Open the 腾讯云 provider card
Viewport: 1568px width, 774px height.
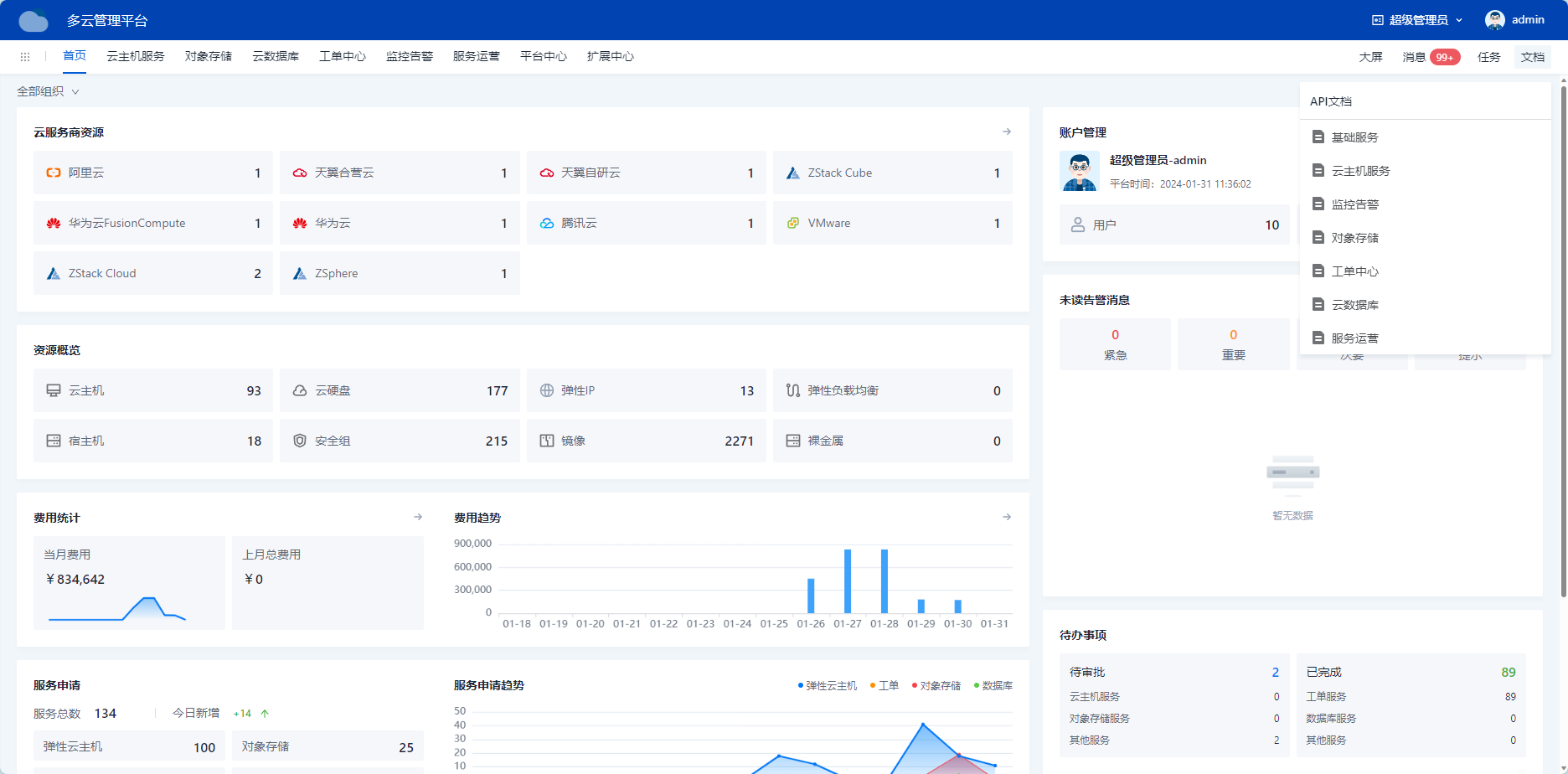pyautogui.click(x=646, y=223)
